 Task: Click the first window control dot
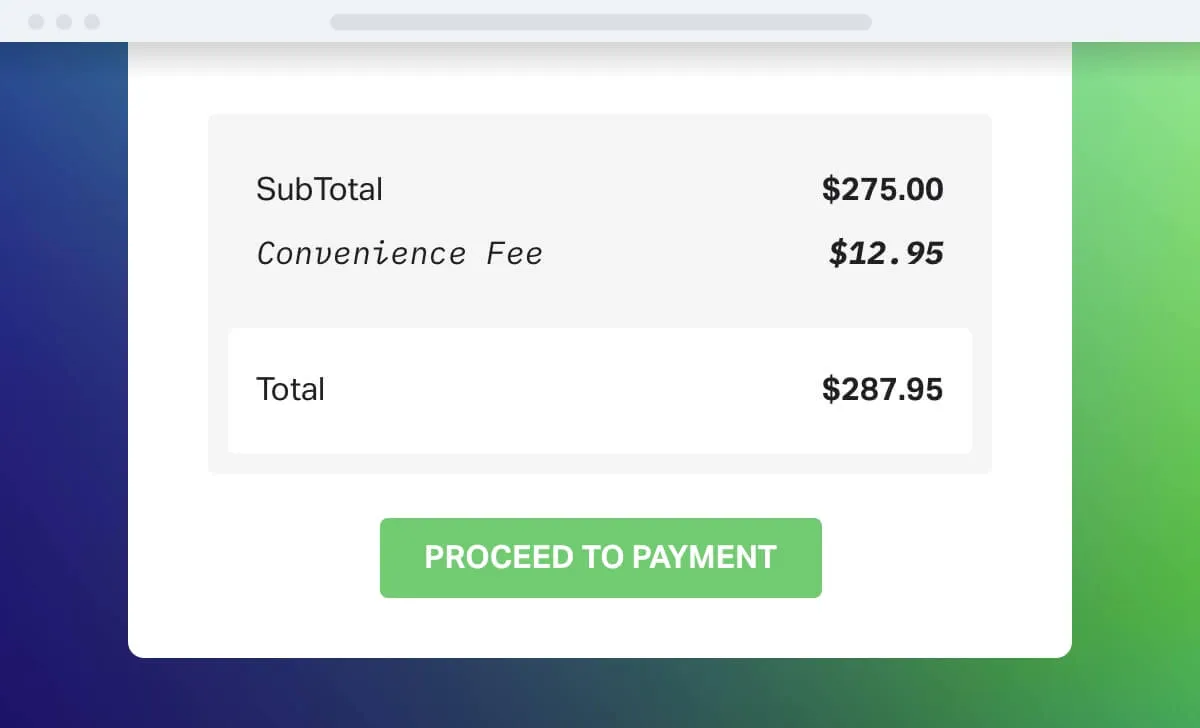(38, 21)
